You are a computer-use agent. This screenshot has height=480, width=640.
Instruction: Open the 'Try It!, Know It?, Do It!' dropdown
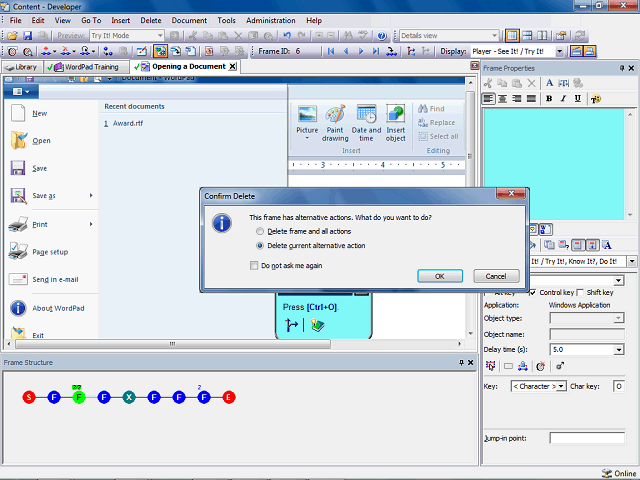(632, 261)
